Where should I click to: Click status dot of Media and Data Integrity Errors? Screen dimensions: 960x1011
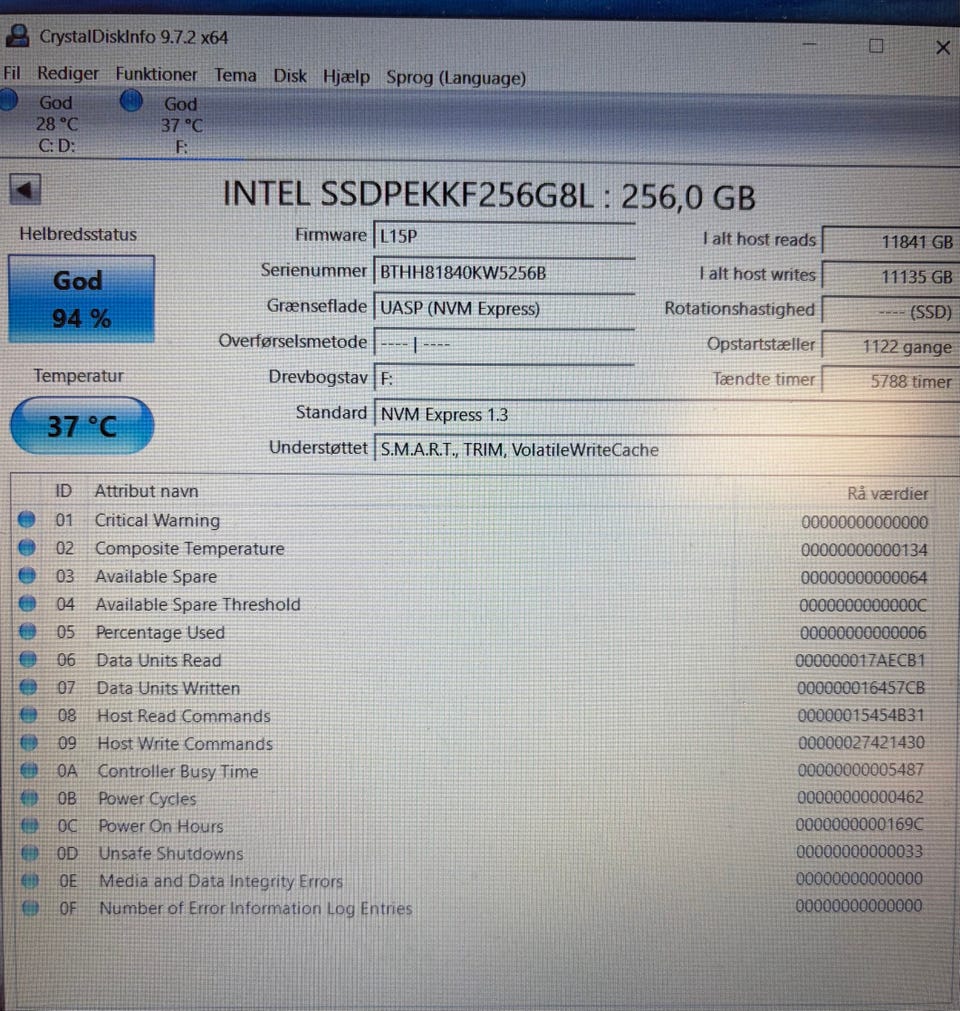coord(30,880)
